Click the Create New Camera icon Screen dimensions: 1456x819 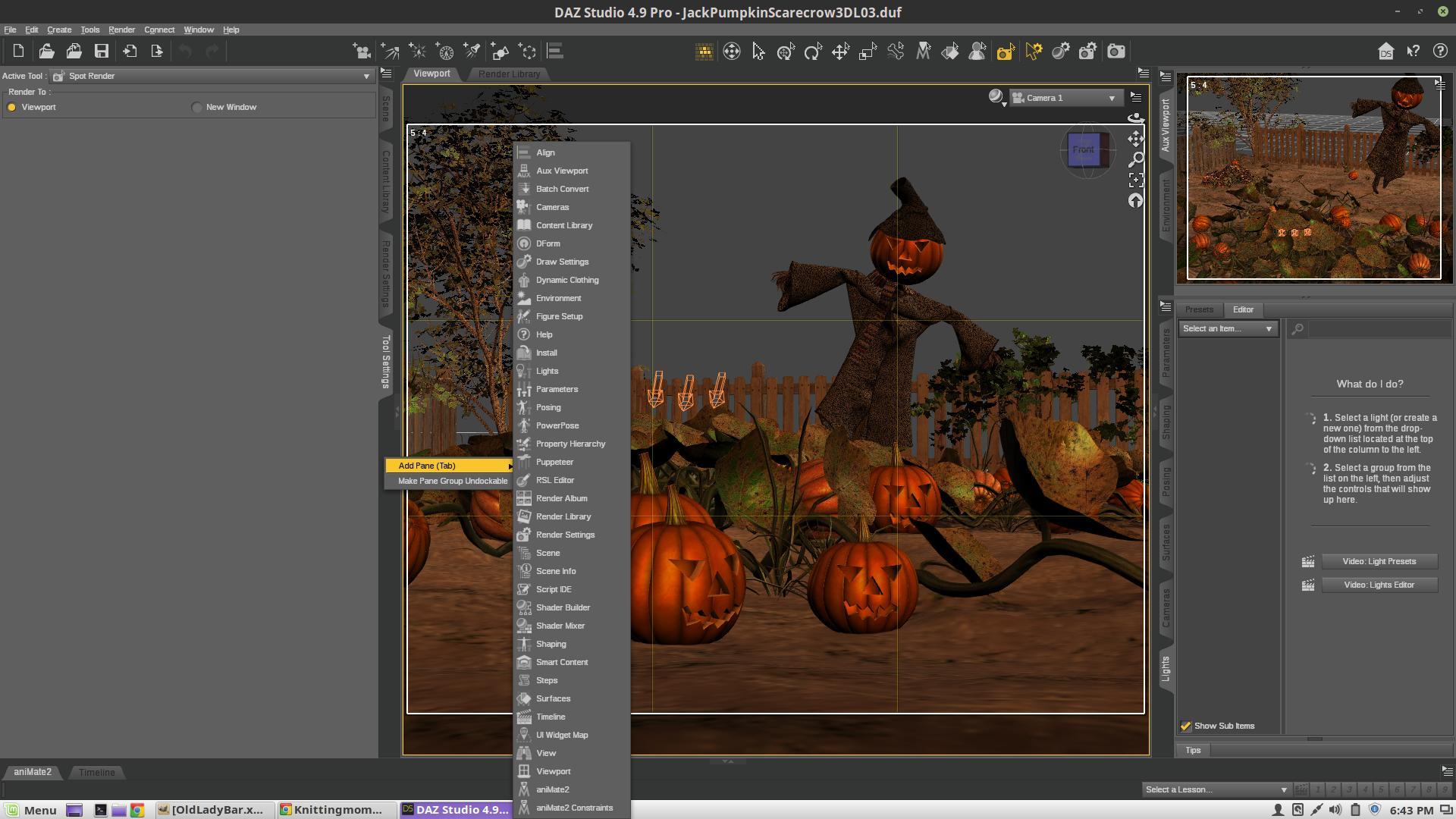pos(362,52)
